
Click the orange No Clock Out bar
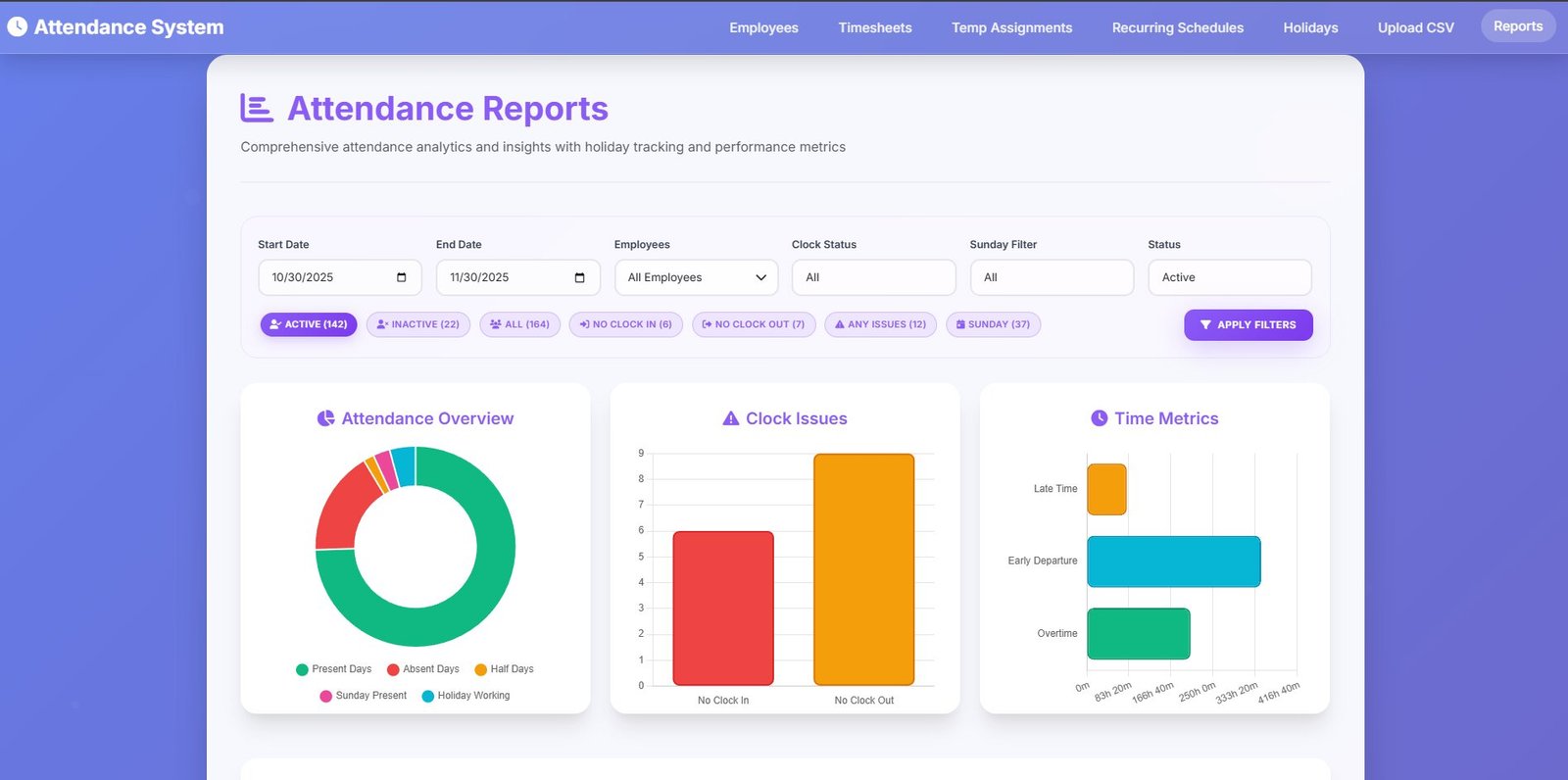[863, 569]
